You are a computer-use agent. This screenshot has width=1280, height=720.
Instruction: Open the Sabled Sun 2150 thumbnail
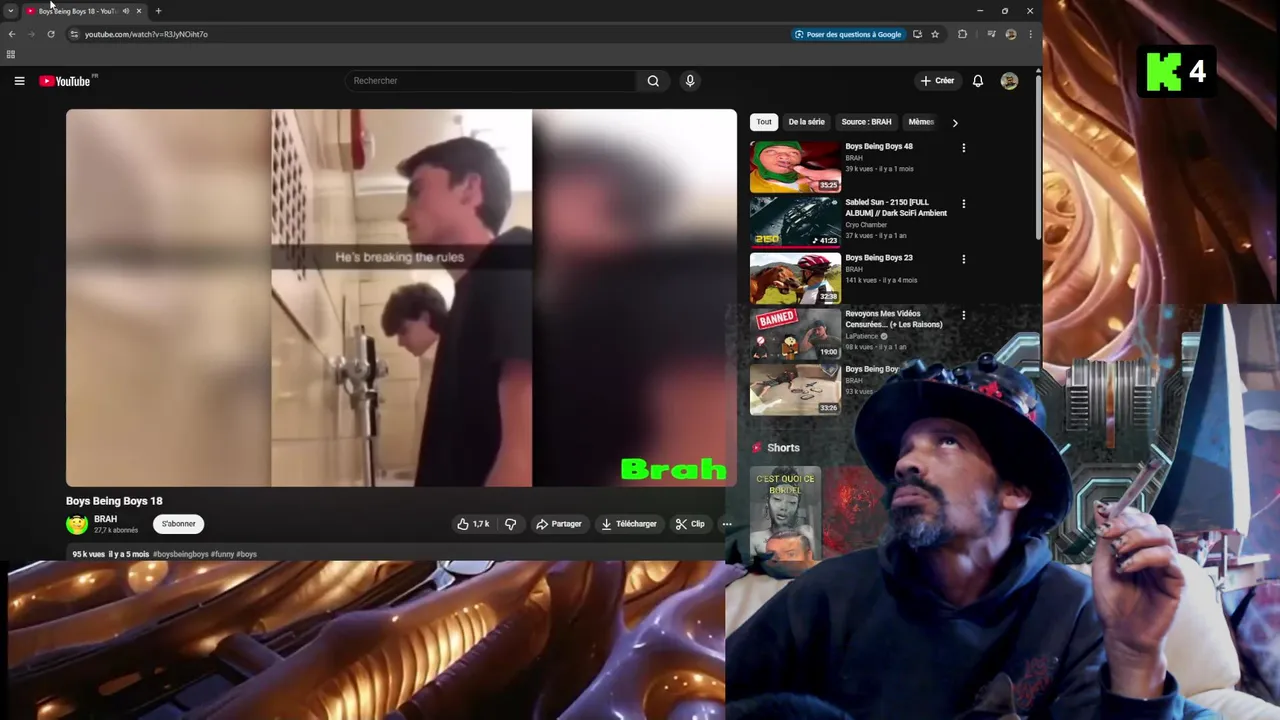(x=795, y=222)
